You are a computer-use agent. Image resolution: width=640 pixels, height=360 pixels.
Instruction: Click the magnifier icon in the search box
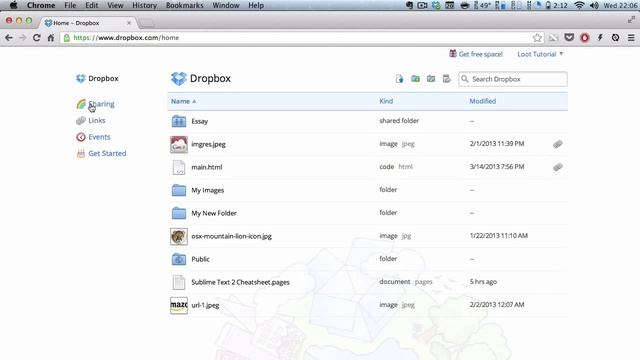(465, 79)
